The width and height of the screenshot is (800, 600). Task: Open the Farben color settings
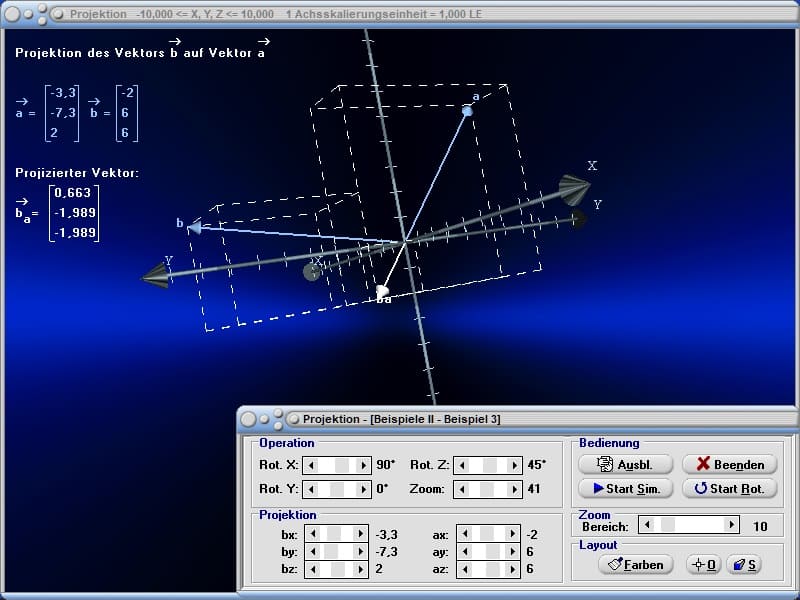[x=636, y=564]
